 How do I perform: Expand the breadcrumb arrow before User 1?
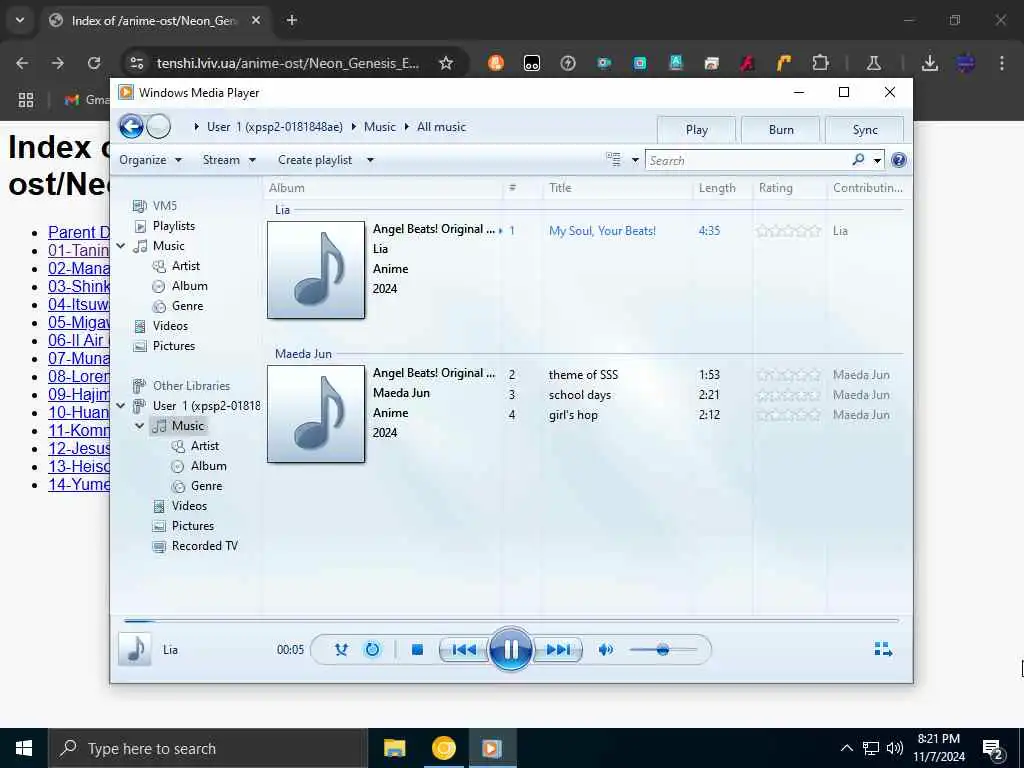click(196, 127)
